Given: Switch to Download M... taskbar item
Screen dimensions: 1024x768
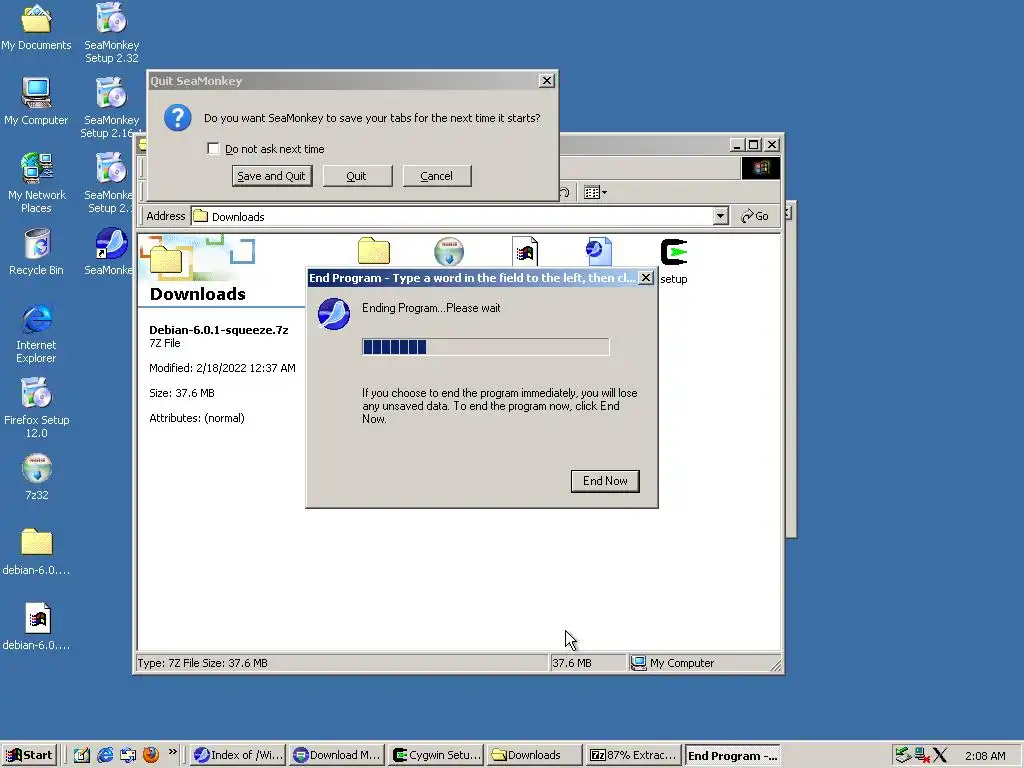Looking at the screenshot, I should [x=337, y=755].
